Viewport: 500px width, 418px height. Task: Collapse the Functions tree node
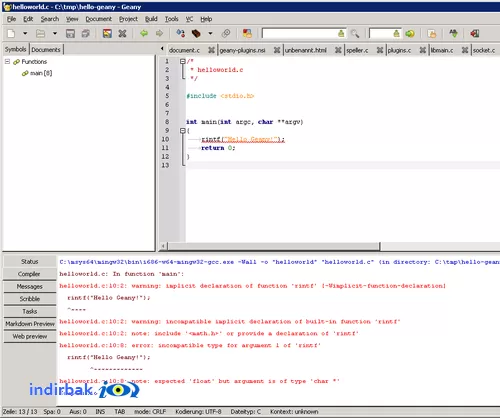(x=7, y=62)
